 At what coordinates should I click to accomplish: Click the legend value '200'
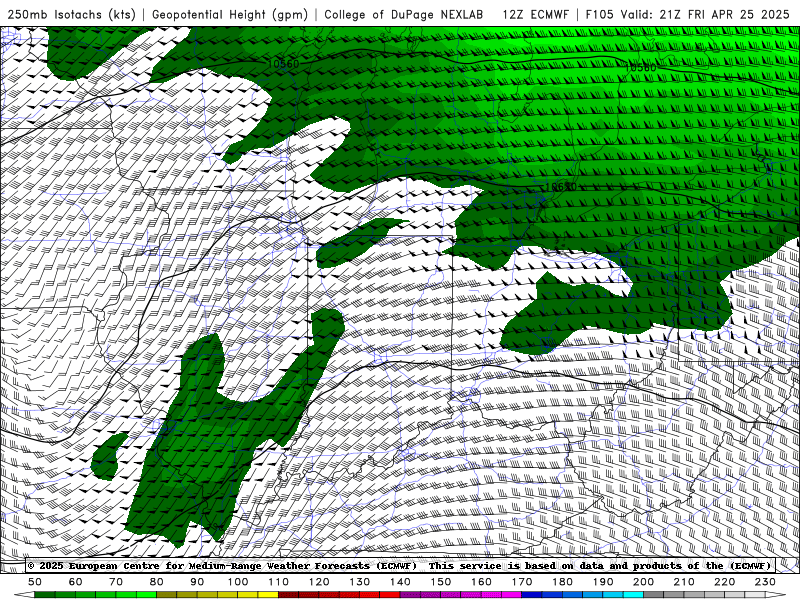643,582
